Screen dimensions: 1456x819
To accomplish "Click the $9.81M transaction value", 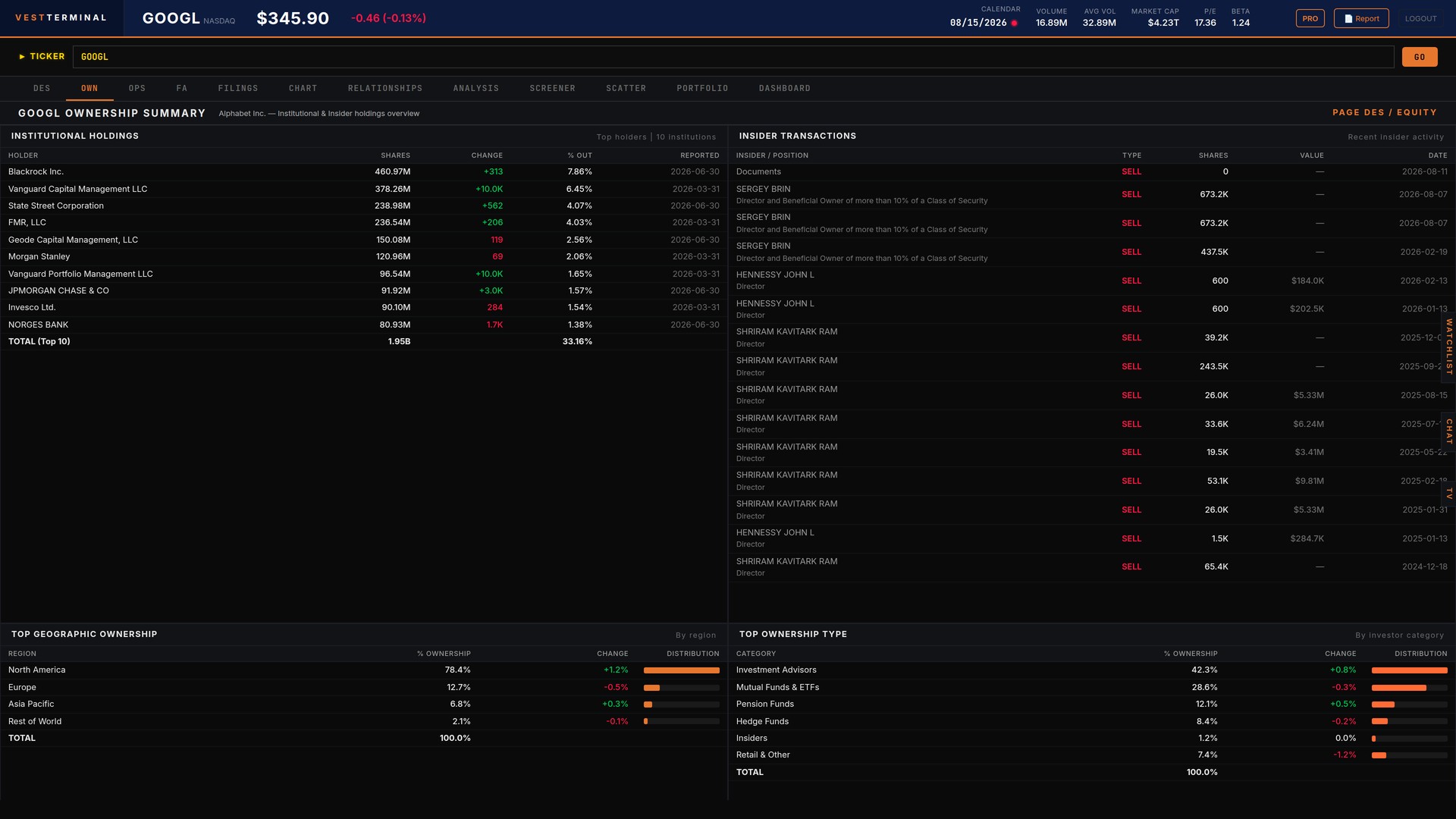I will [x=1309, y=482].
